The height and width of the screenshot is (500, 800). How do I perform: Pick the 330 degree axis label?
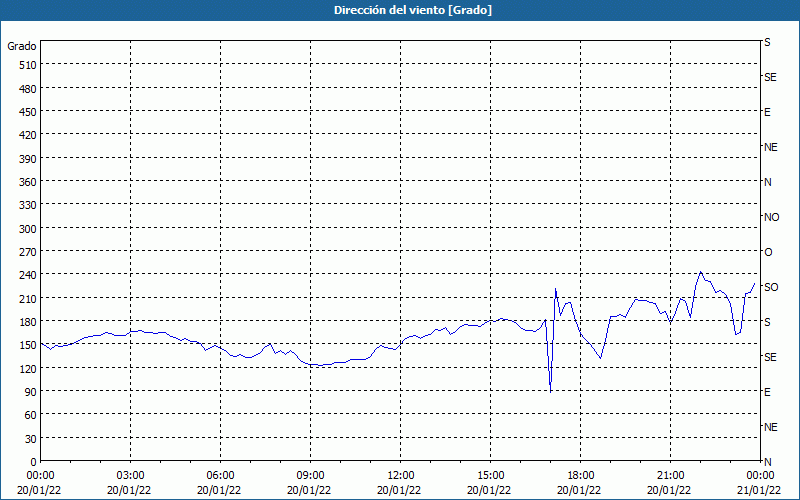click(x=29, y=205)
